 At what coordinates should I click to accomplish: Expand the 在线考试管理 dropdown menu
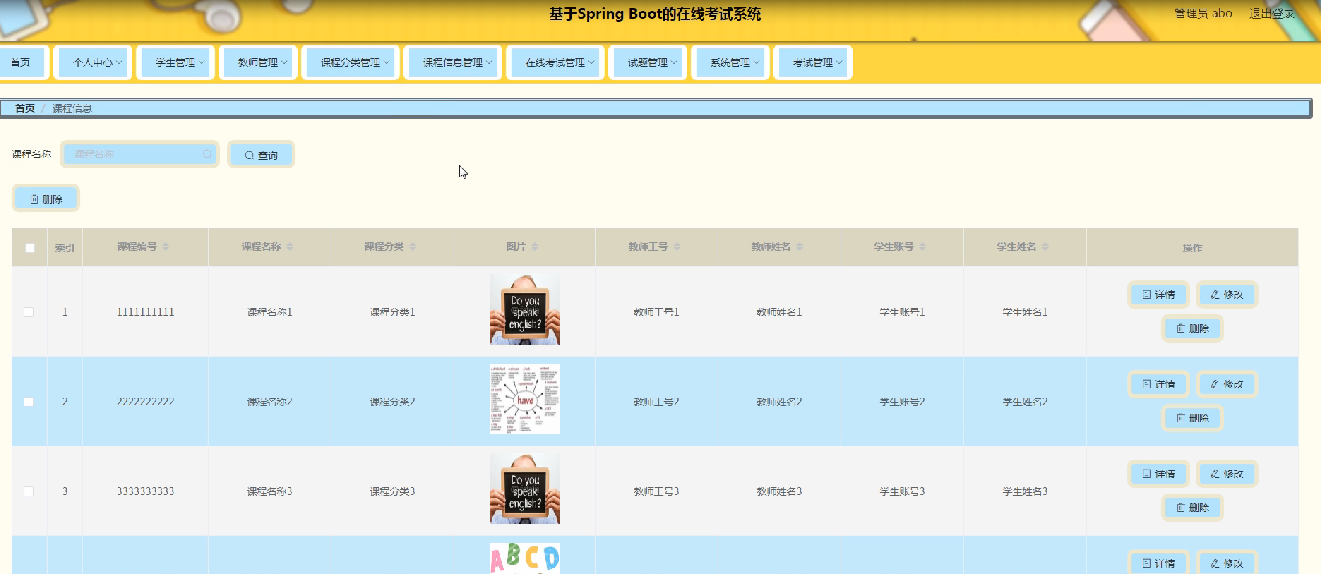(555, 62)
